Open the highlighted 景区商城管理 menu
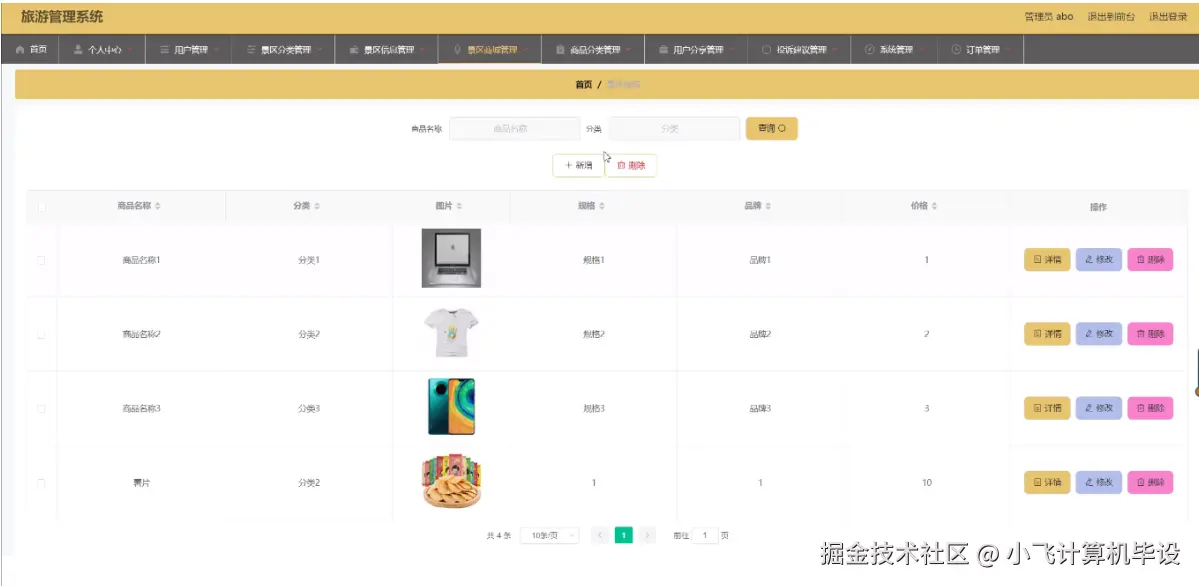 490,50
